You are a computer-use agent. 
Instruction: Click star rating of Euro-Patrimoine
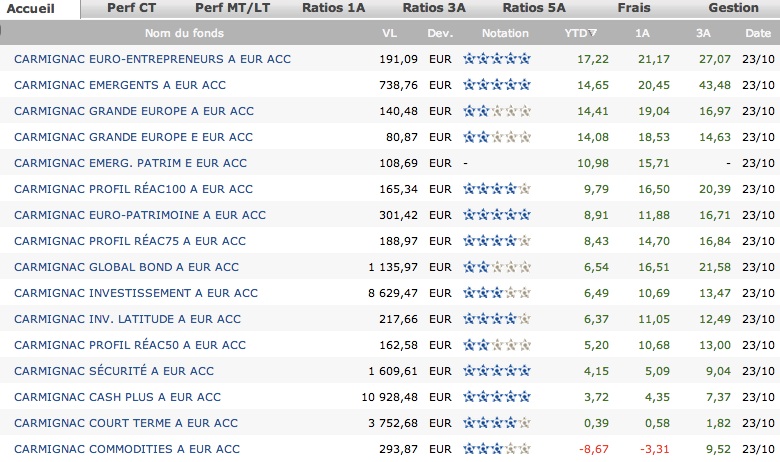[497, 215]
